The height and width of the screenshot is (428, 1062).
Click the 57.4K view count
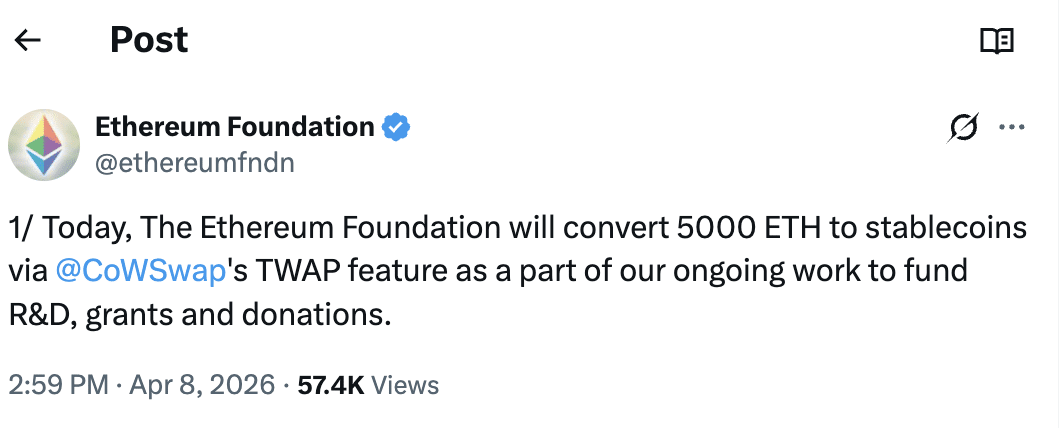point(331,385)
